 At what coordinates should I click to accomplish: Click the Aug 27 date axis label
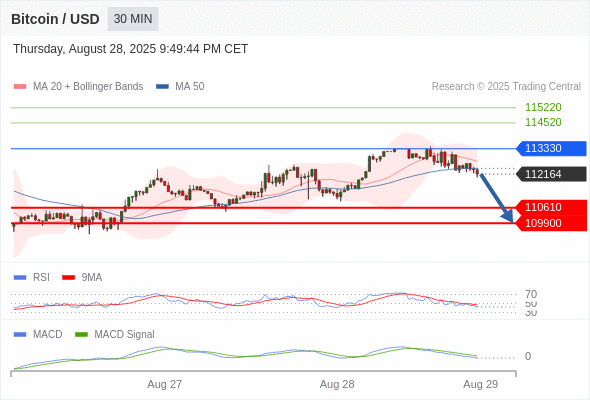(164, 384)
